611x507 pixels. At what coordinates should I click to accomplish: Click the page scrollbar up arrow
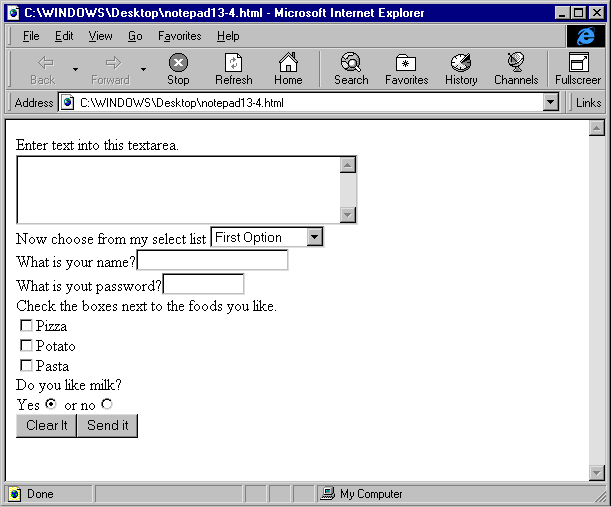(x=597, y=128)
